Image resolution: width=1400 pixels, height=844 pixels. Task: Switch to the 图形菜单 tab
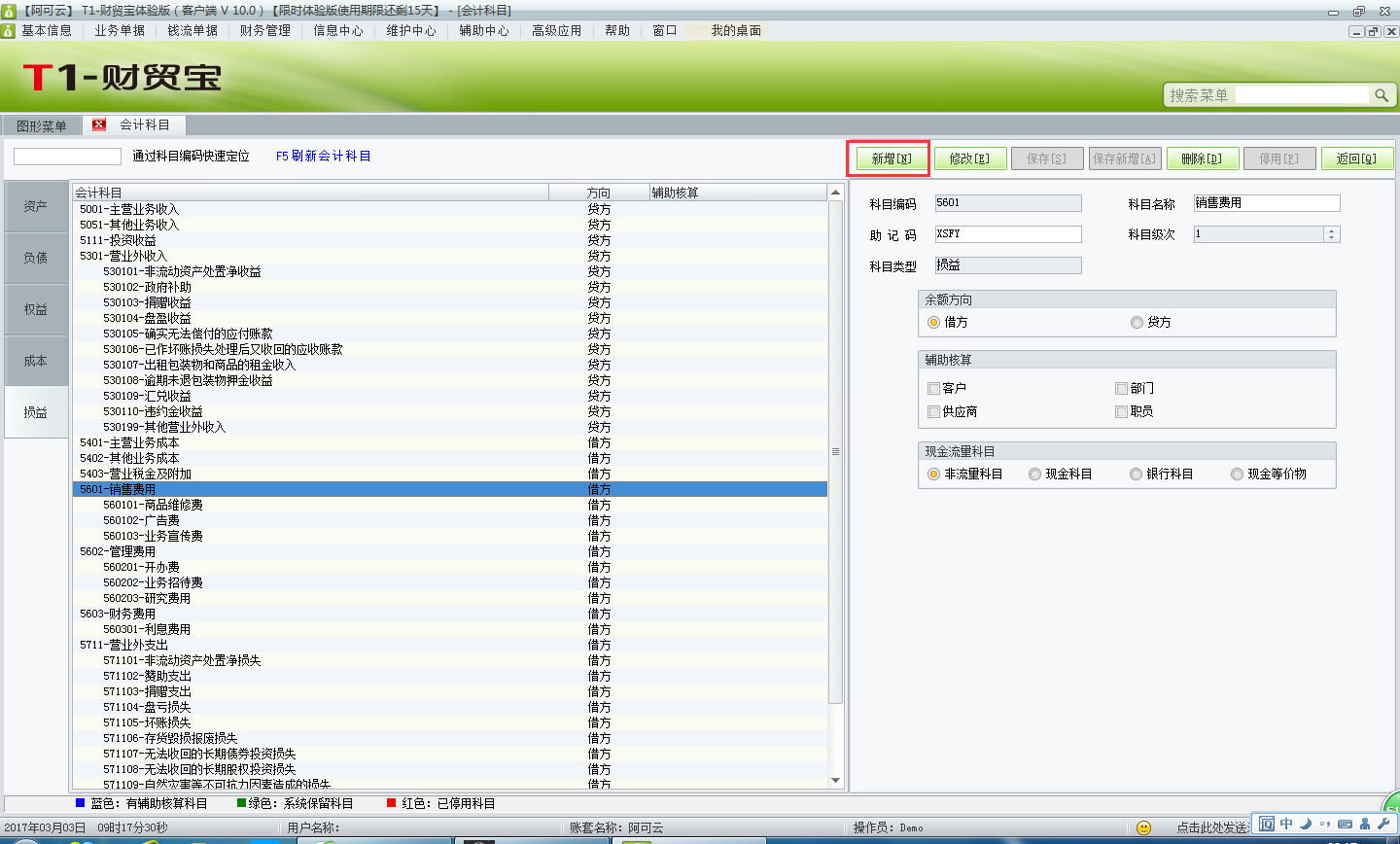click(42, 126)
